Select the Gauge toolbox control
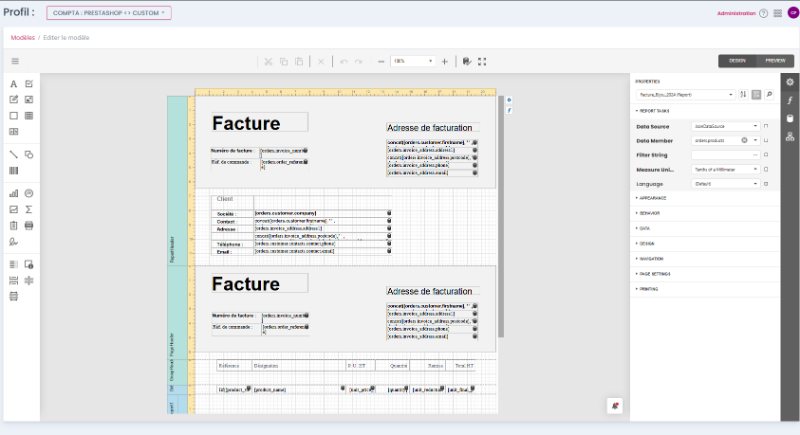The height and width of the screenshot is (435, 800). coord(29,193)
